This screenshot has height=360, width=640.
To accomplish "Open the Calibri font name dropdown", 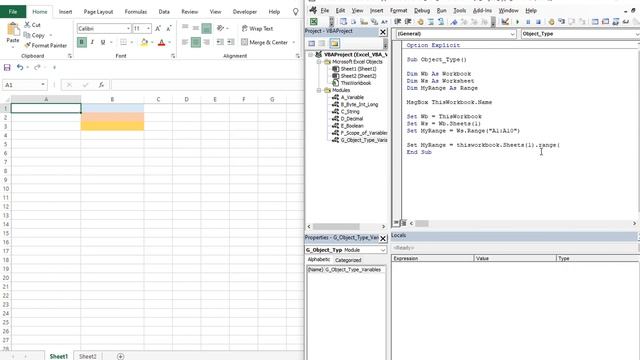I will point(128,29).
